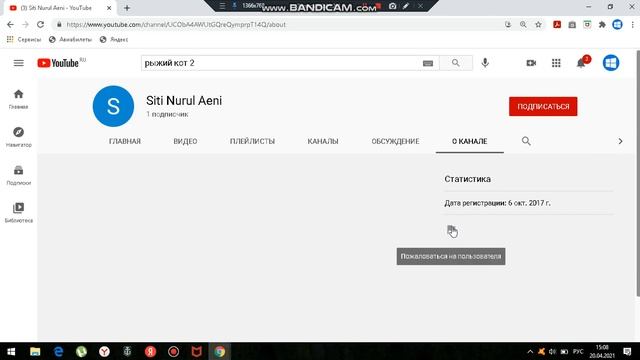Click the Siti Nurul Aeni channel avatar
This screenshot has height=360, width=640.
(113, 106)
